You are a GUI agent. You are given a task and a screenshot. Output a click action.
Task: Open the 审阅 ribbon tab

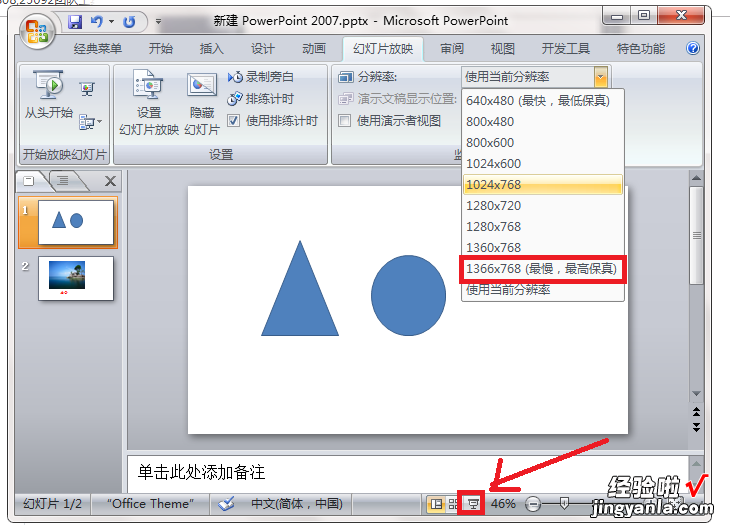point(452,48)
